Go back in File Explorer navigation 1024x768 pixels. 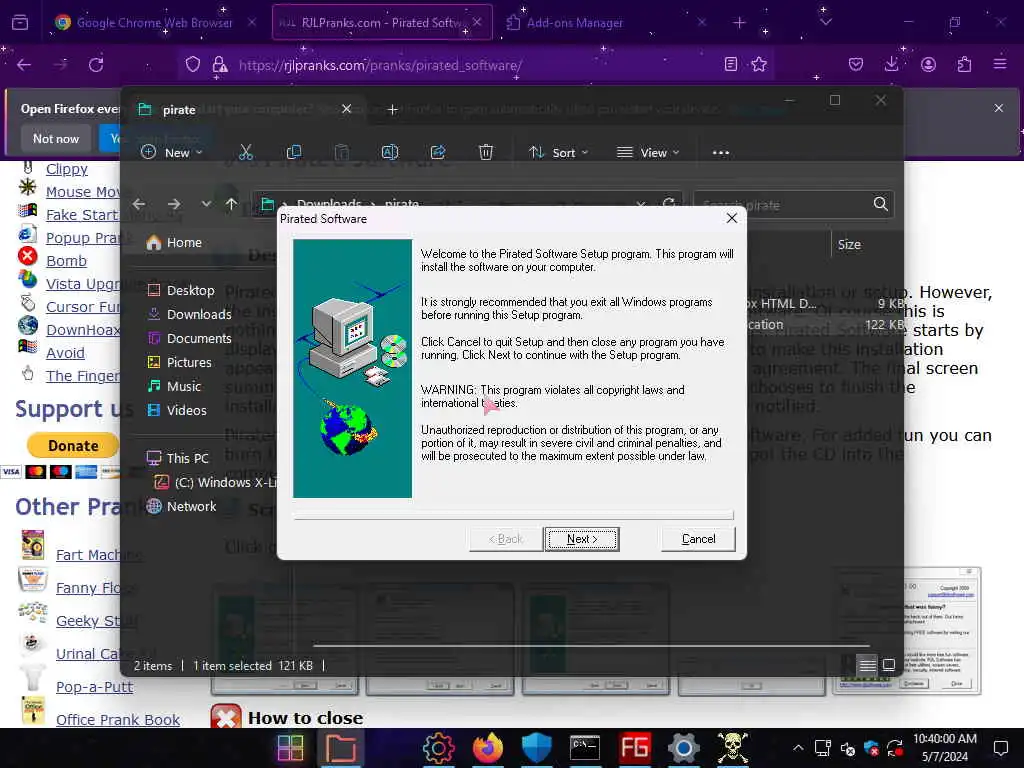click(x=138, y=204)
